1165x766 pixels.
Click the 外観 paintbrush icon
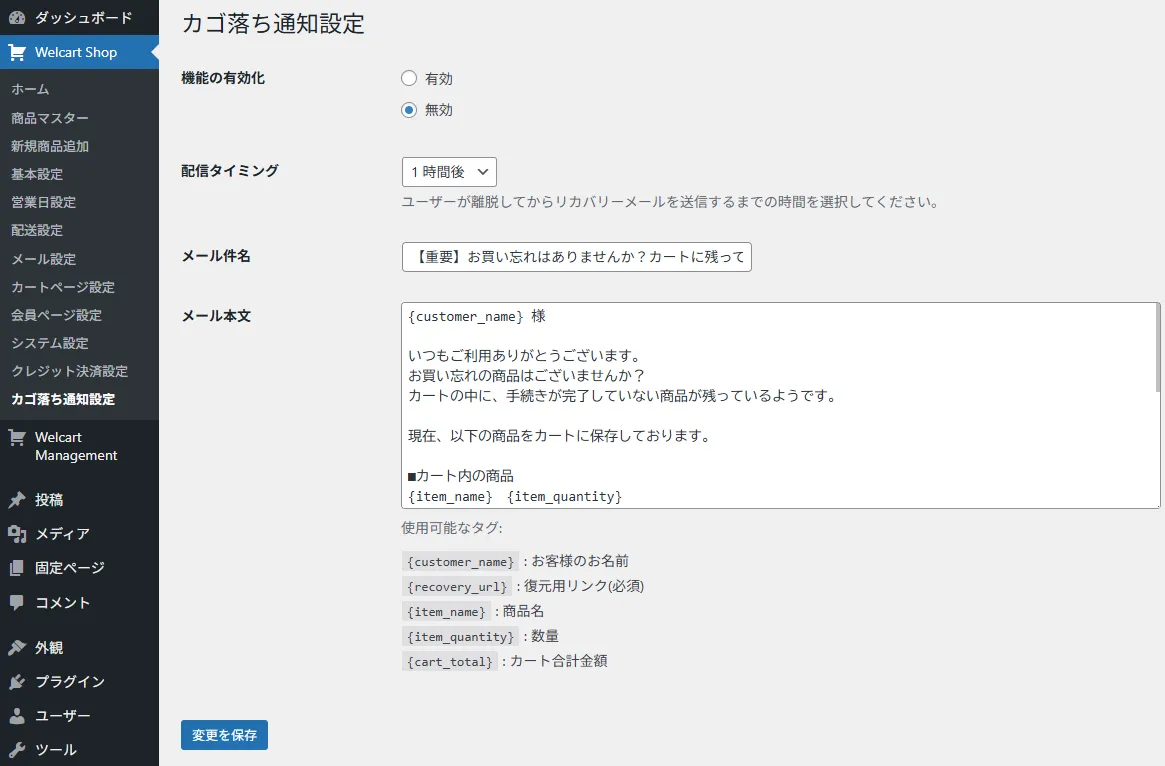(17, 648)
